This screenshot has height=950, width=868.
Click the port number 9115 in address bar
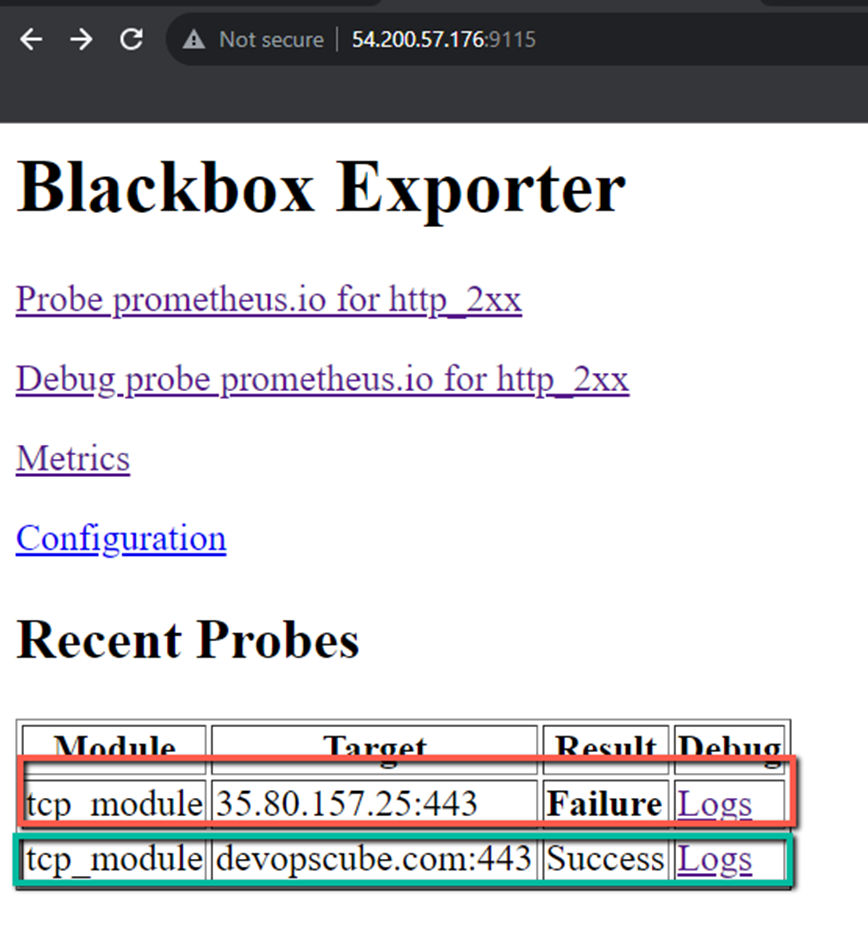coord(510,39)
